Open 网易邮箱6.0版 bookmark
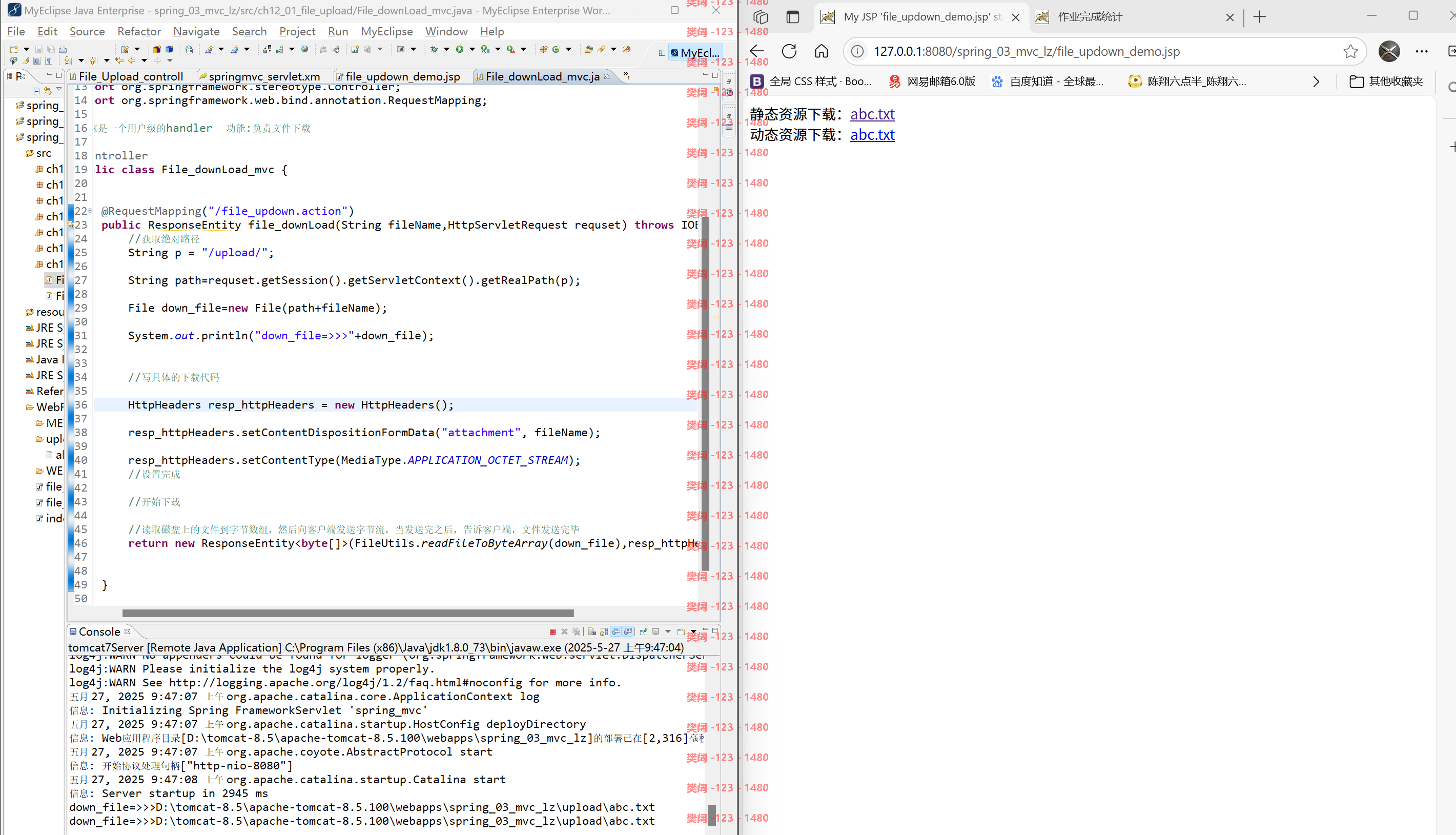 pos(932,82)
